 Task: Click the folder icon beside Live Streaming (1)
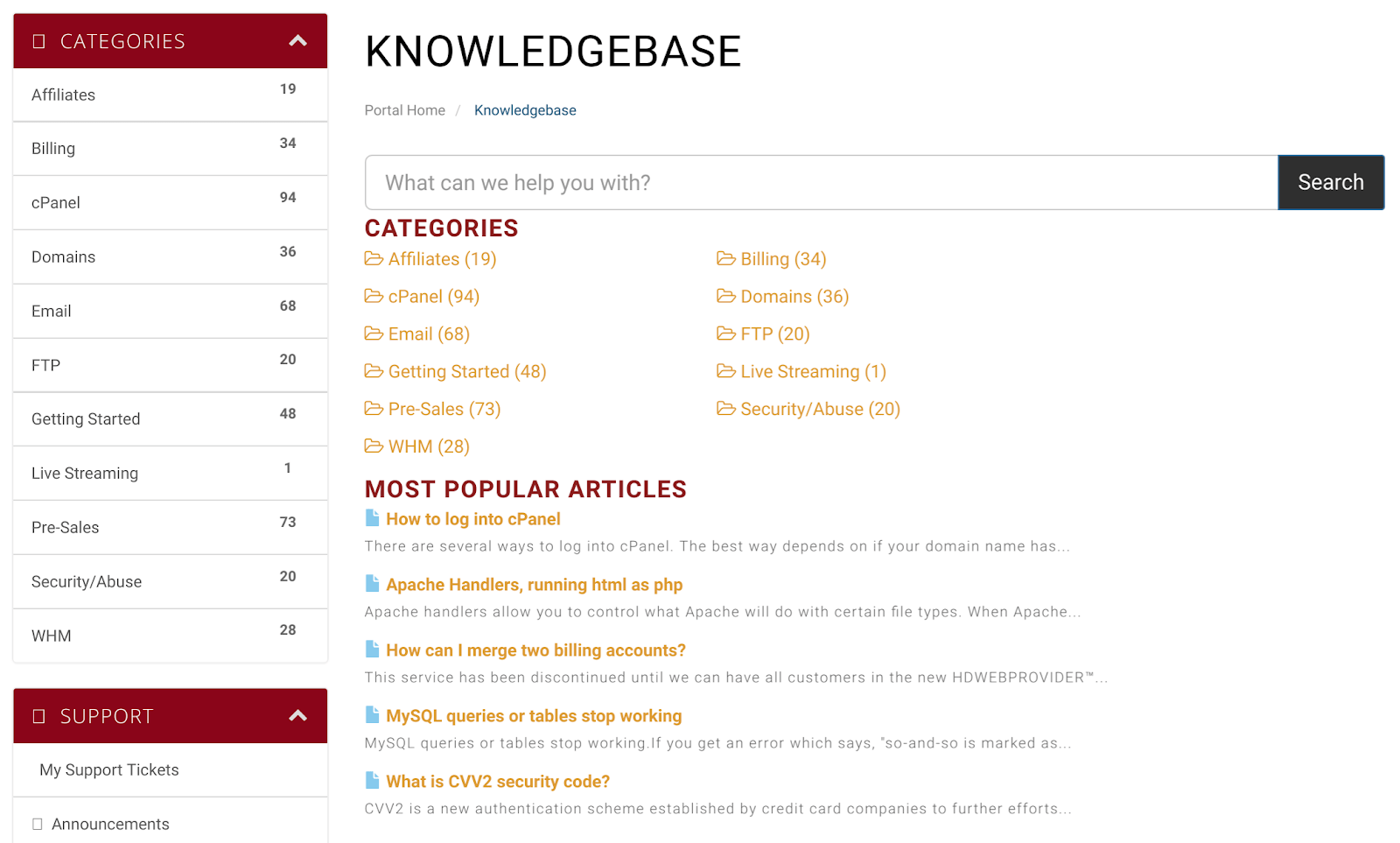pyautogui.click(x=725, y=371)
